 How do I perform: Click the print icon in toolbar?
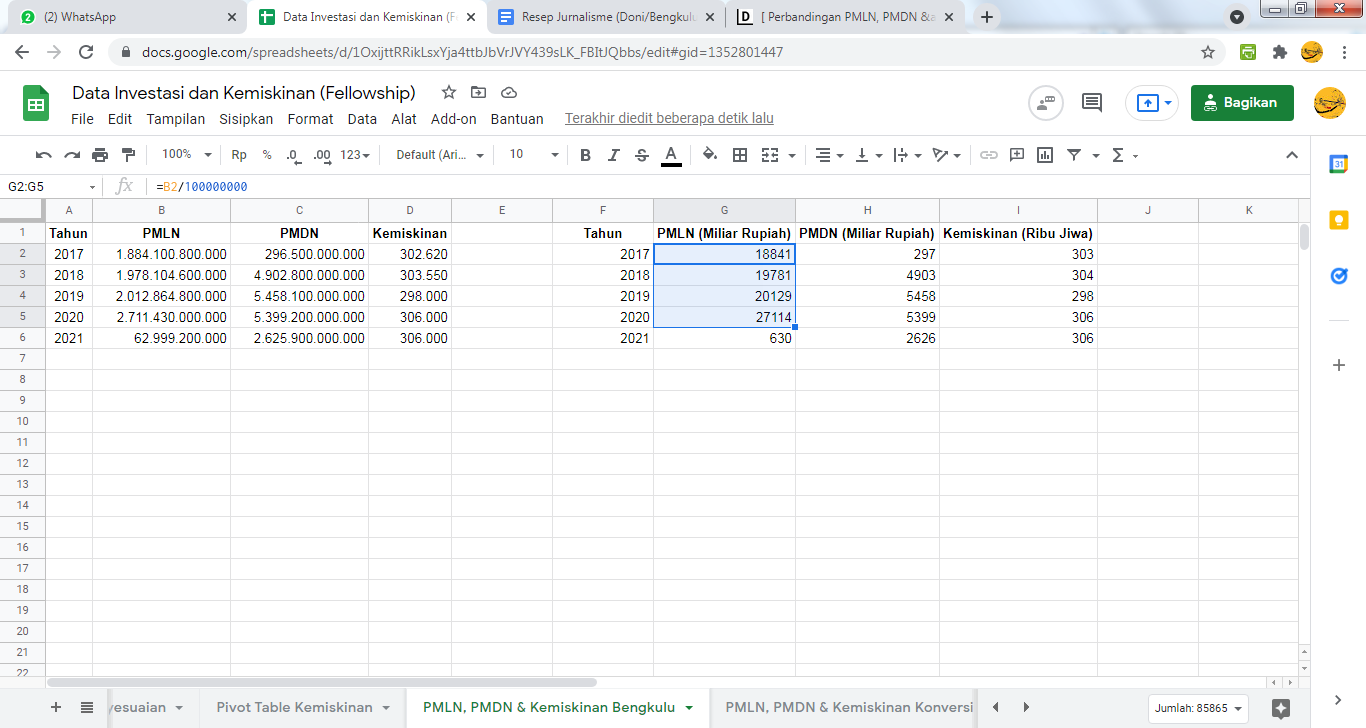pyautogui.click(x=100, y=155)
